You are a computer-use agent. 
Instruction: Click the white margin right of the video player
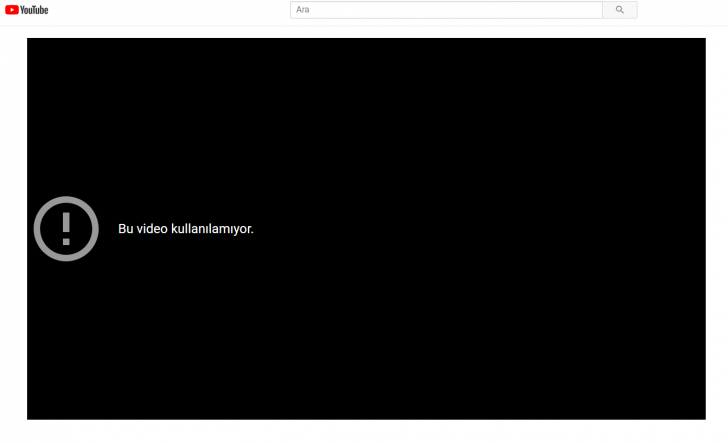(x=716, y=229)
